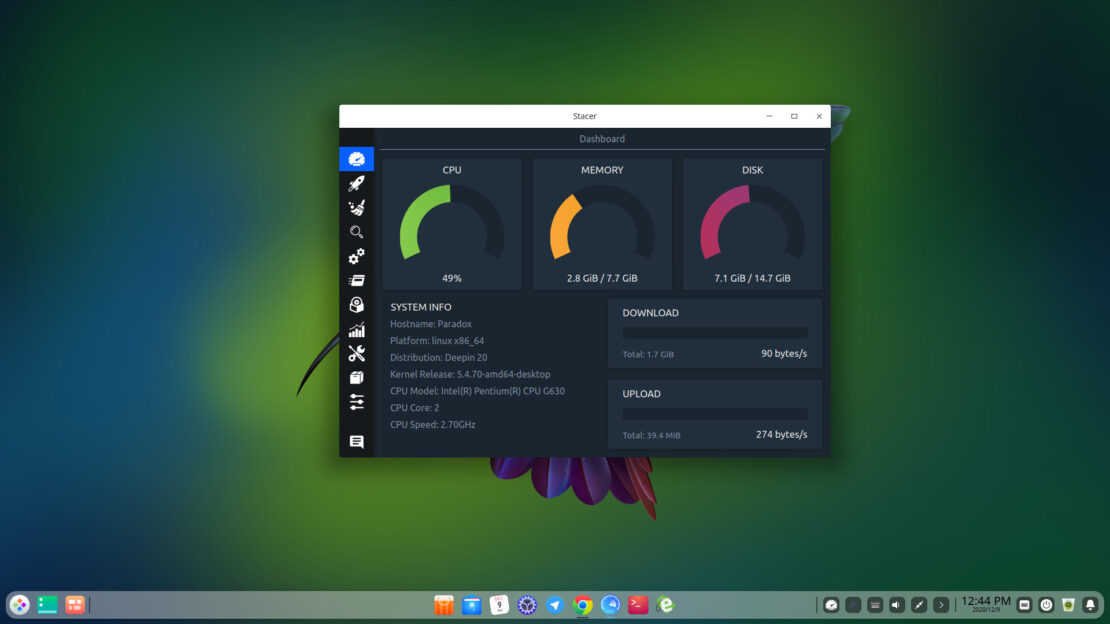Viewport: 1110px width, 624px height.
Task: Click the Dashboard title header
Action: point(602,138)
